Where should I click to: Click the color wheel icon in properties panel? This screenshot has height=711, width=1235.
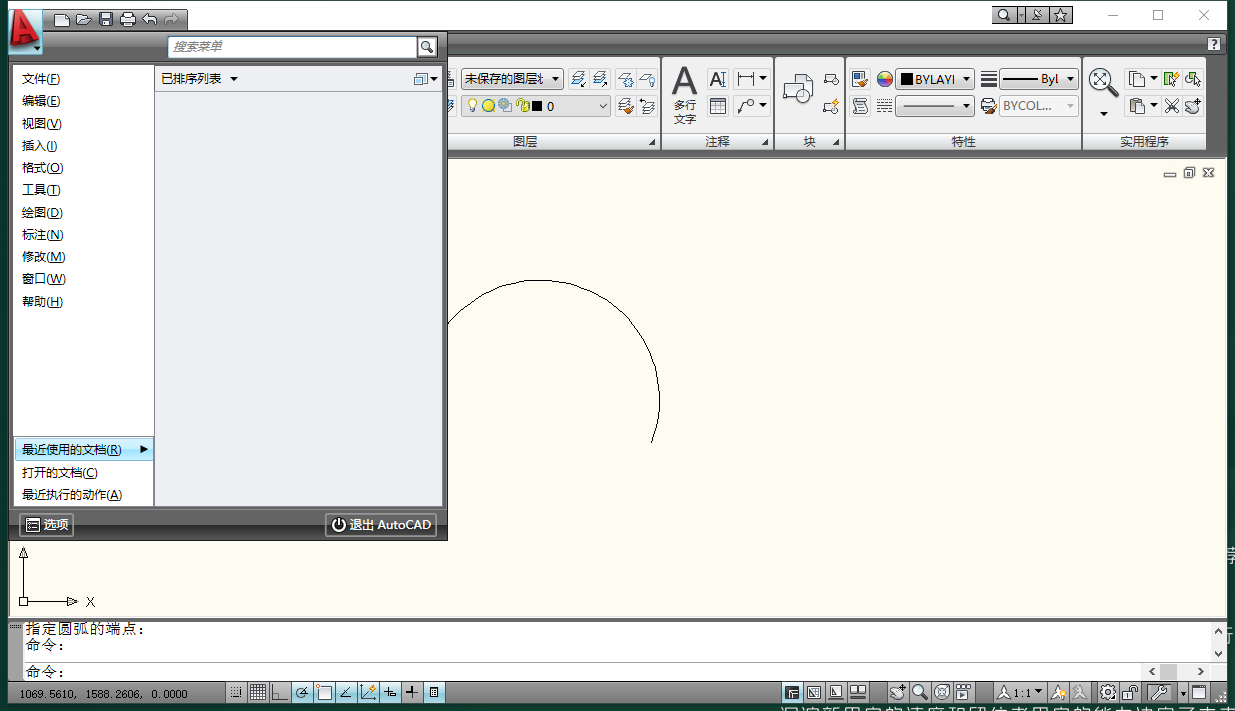tap(885, 79)
